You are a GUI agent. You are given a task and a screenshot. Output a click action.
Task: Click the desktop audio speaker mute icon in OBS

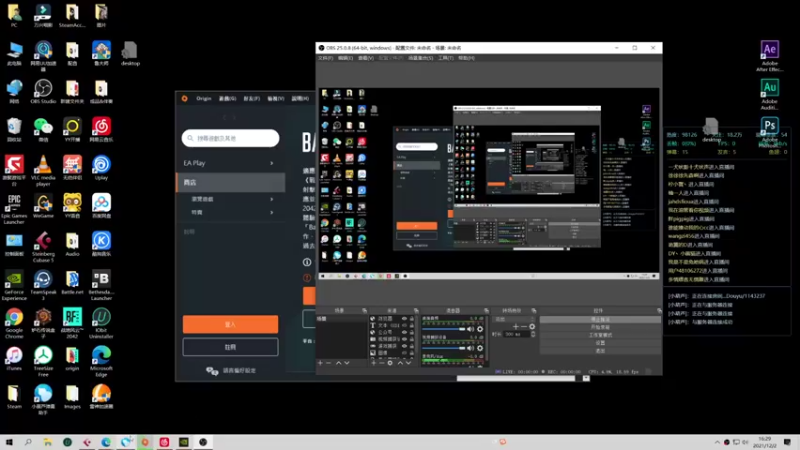(470, 330)
